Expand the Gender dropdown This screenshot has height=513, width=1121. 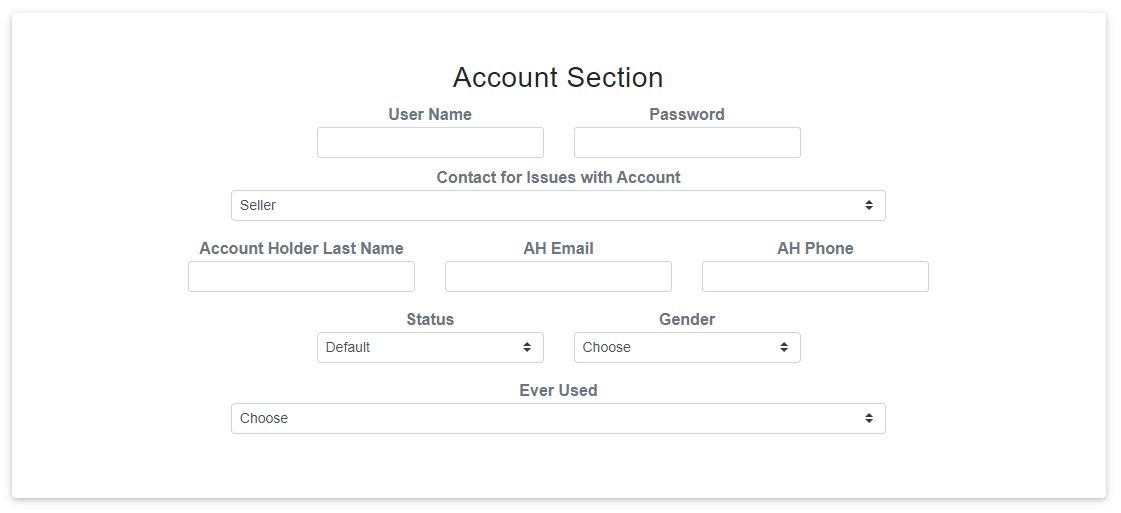pyautogui.click(x=687, y=347)
